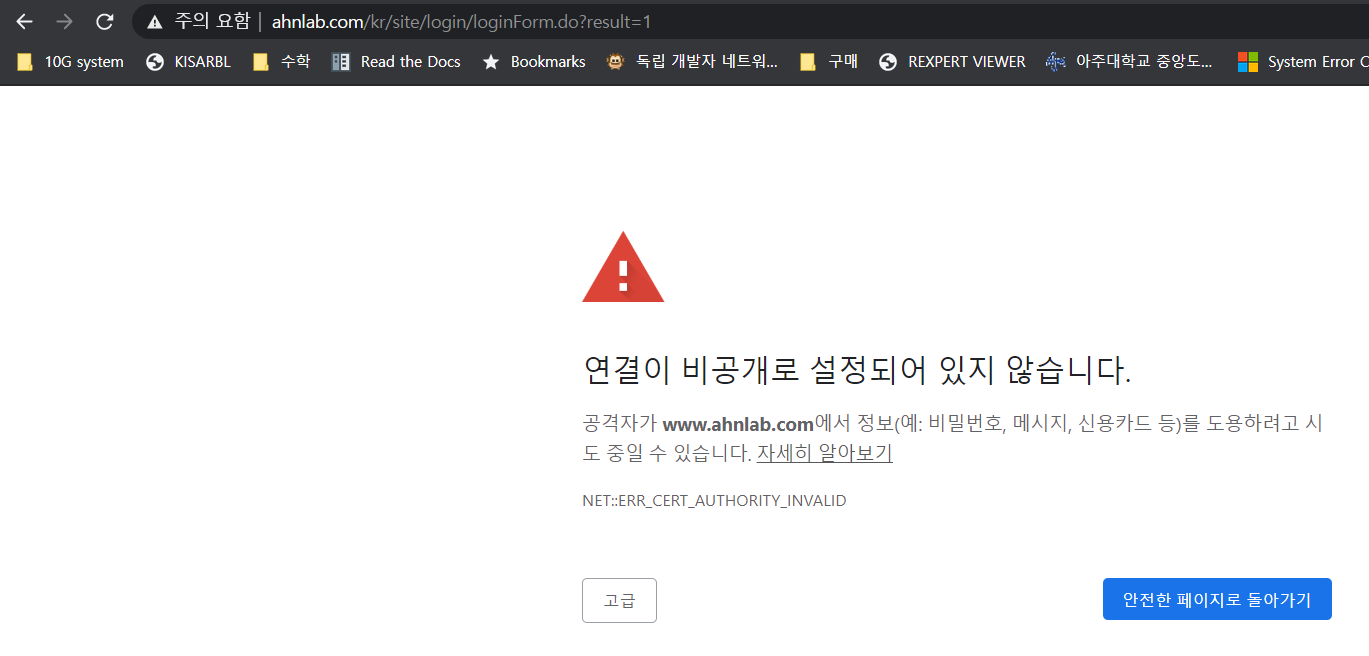1369x656 pixels.
Task: Click the red warning triangle icon
Action: (x=623, y=268)
